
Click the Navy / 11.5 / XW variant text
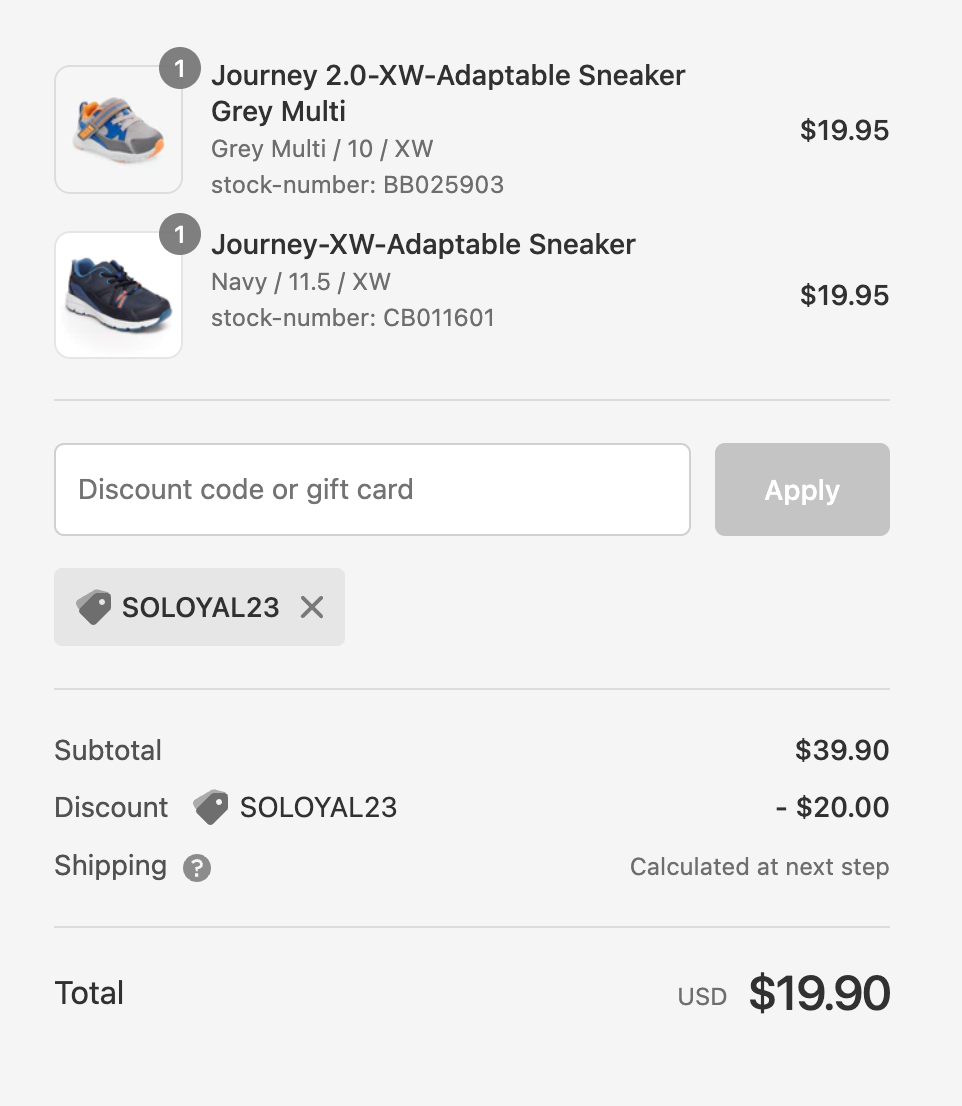300,282
